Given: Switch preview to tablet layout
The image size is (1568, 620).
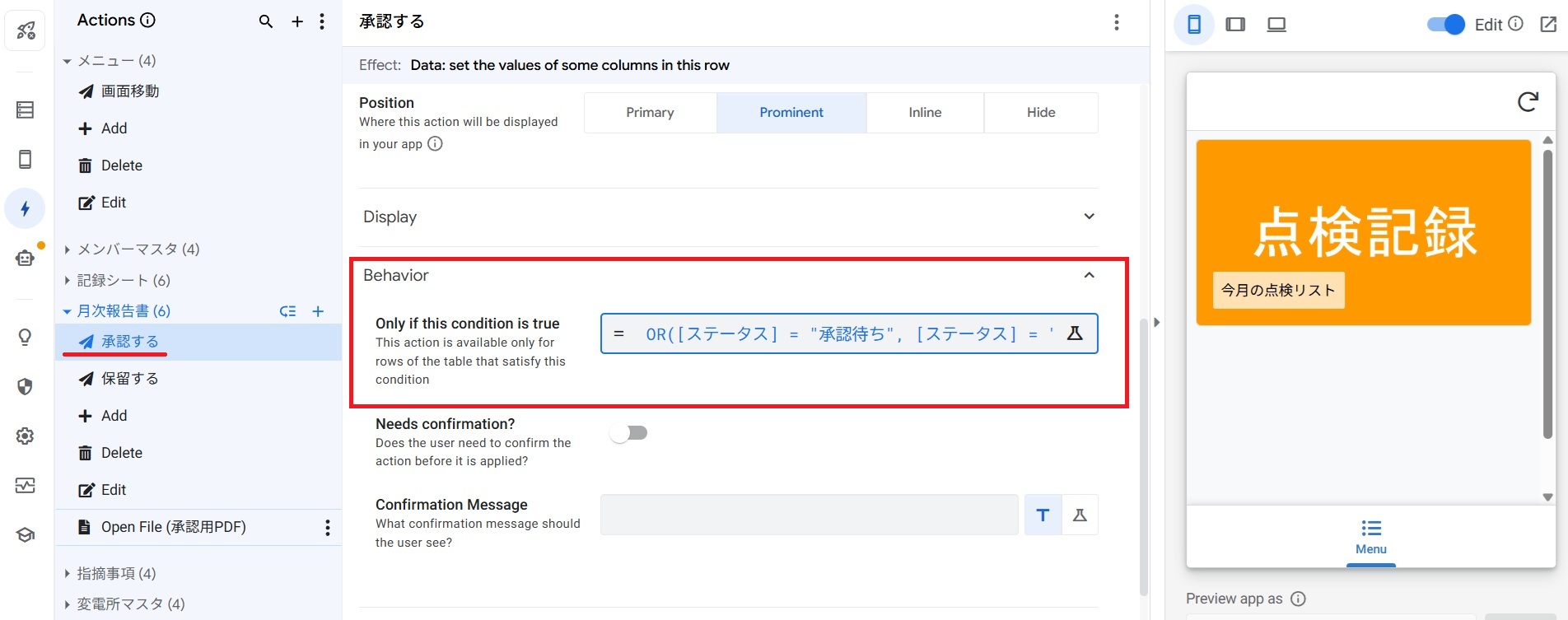Looking at the screenshot, I should coord(1235,25).
